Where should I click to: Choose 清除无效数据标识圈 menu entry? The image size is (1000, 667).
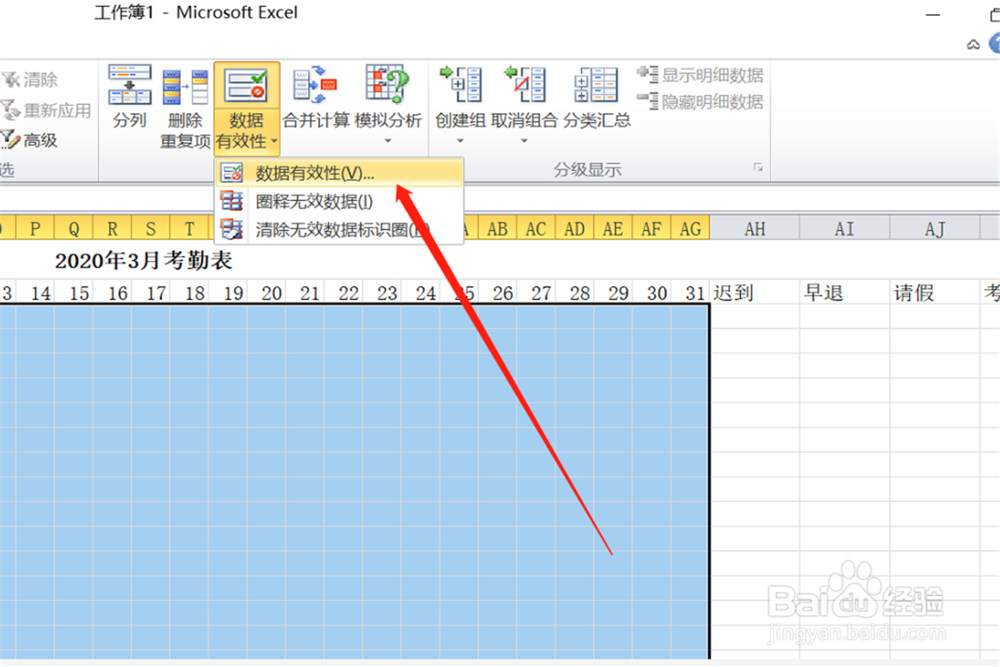coord(339,230)
